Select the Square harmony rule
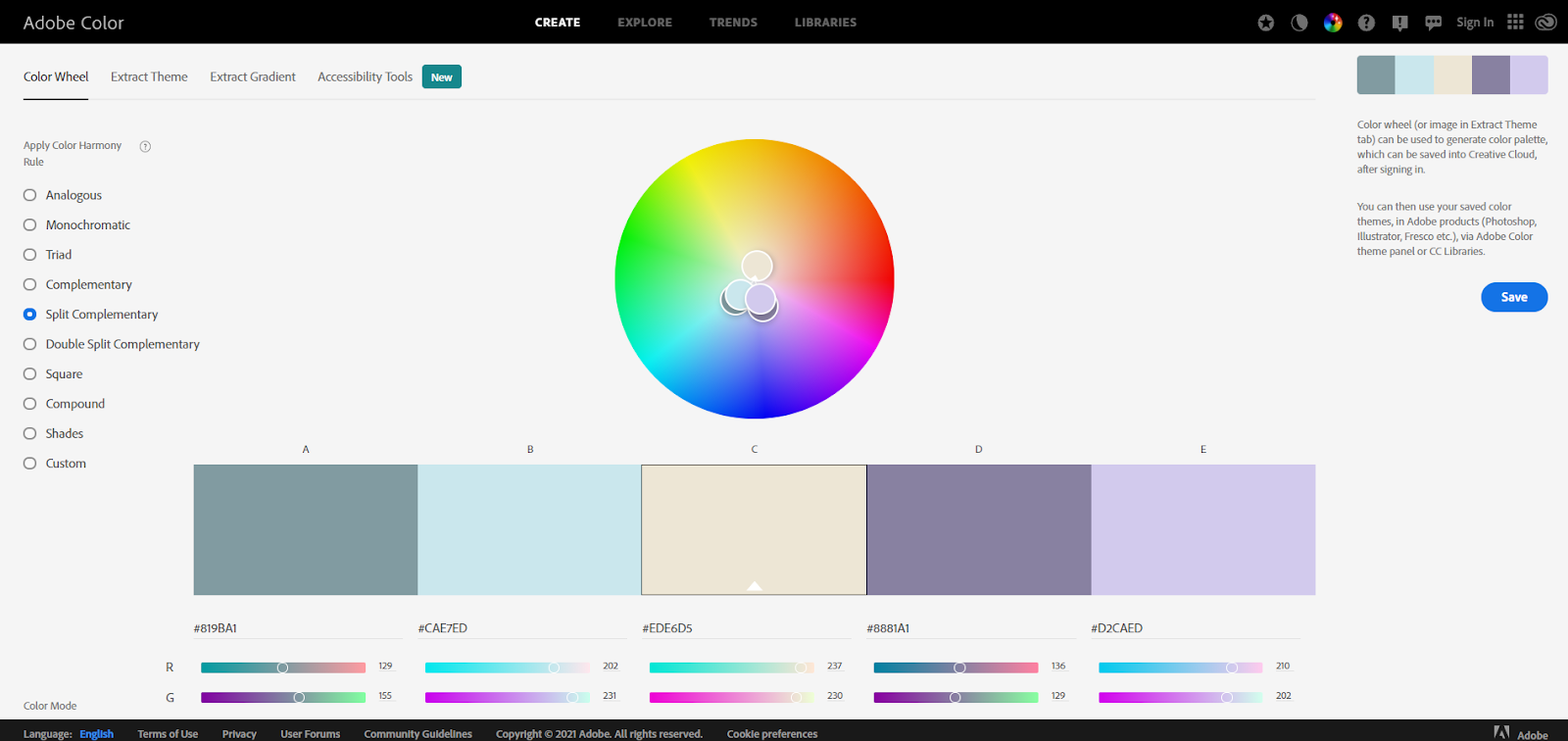Image resolution: width=1568 pixels, height=741 pixels. [x=53, y=373]
